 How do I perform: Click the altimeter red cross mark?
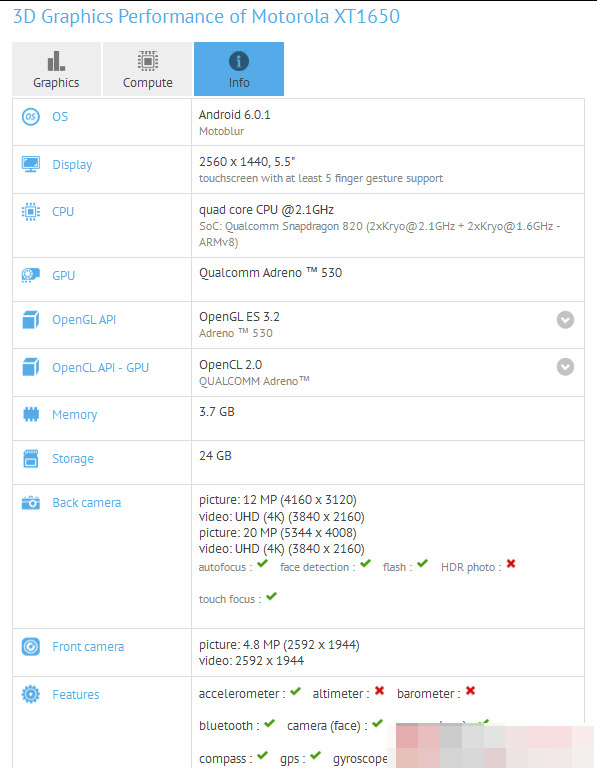(x=379, y=691)
